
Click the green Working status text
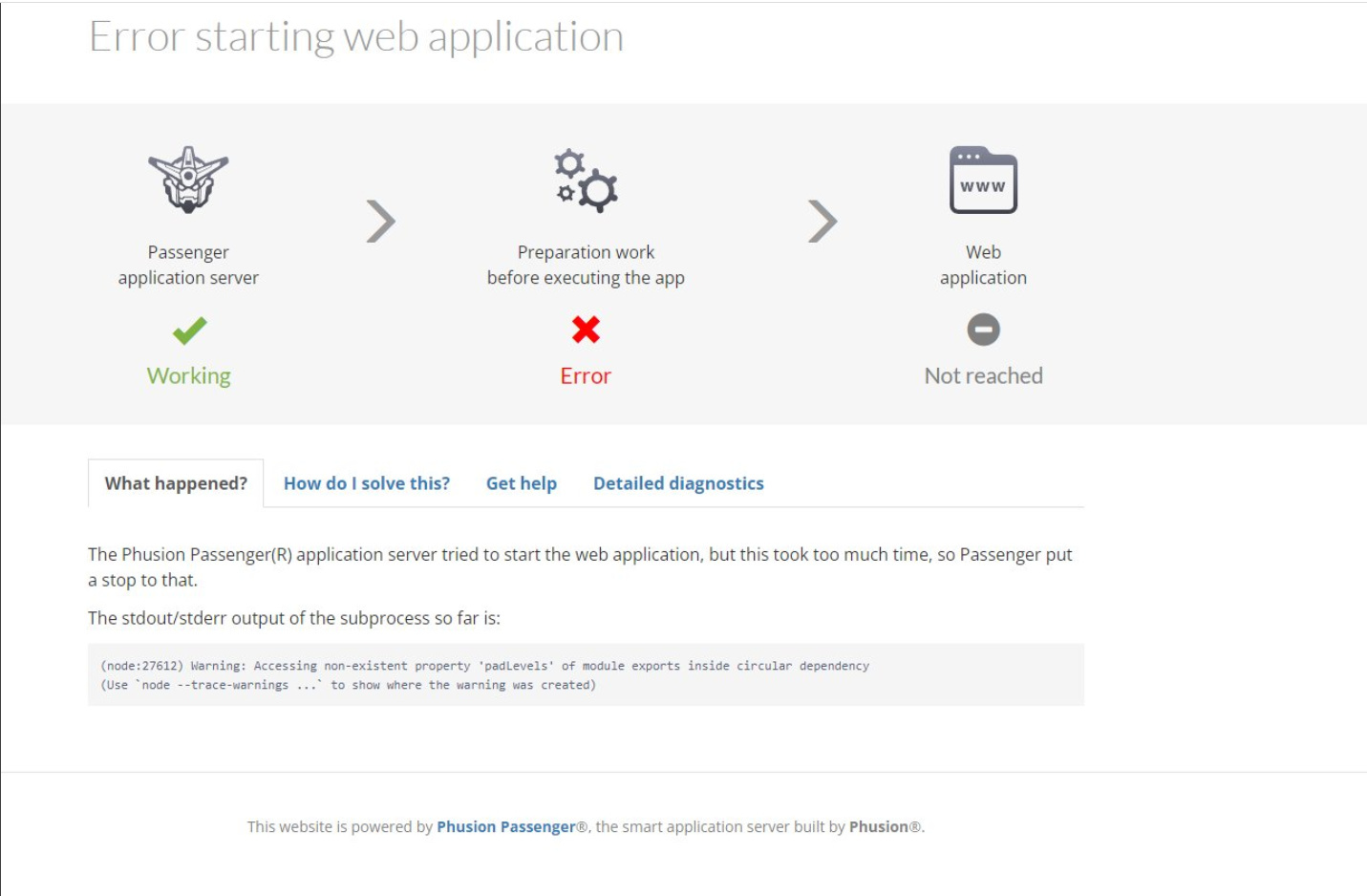point(189,376)
